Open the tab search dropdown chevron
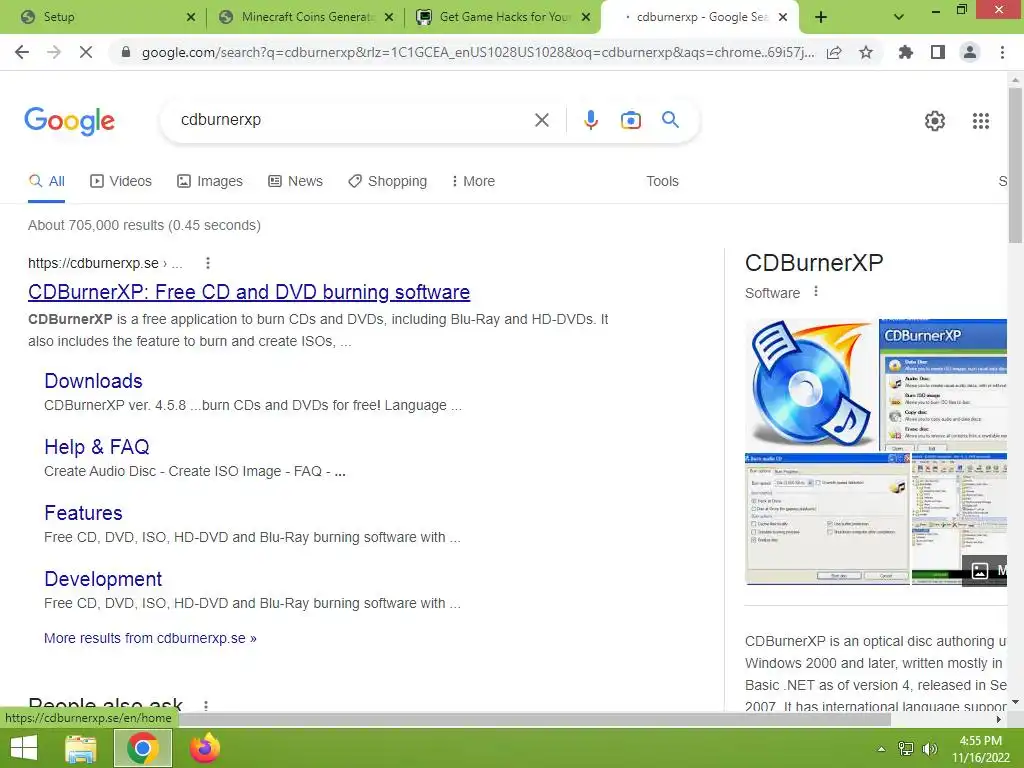The width and height of the screenshot is (1024, 768). (x=899, y=17)
